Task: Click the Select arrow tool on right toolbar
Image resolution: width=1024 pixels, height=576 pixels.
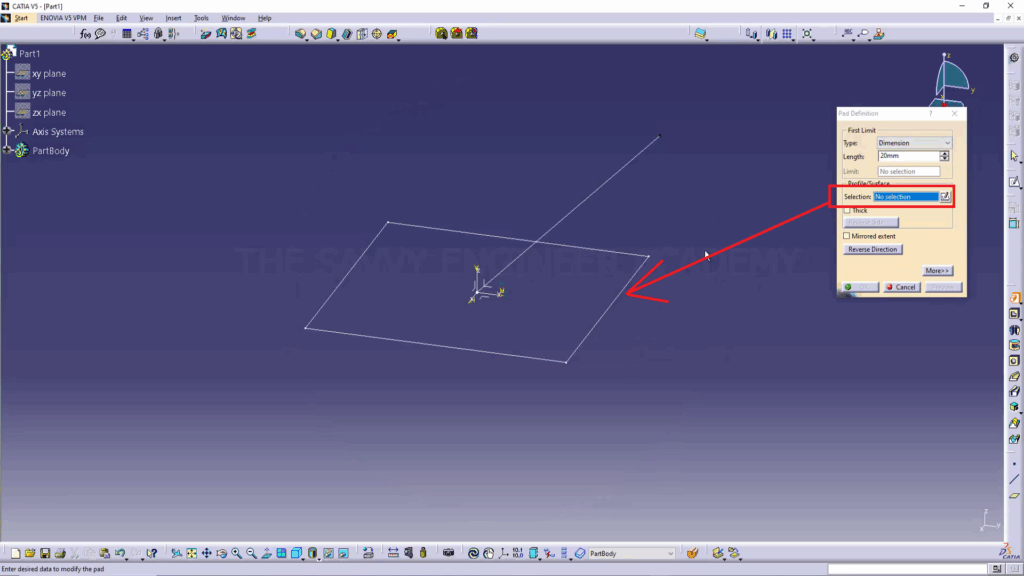Action: (1014, 156)
